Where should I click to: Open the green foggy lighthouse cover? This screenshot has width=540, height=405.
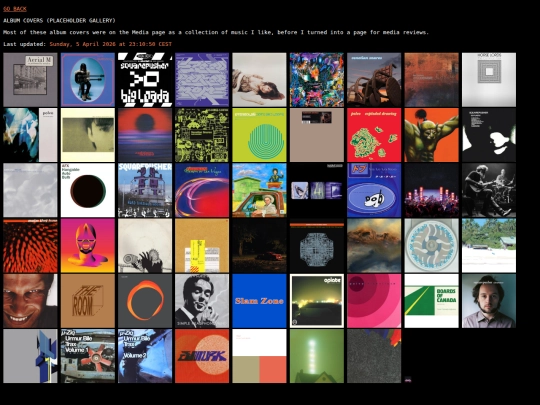click(317, 356)
